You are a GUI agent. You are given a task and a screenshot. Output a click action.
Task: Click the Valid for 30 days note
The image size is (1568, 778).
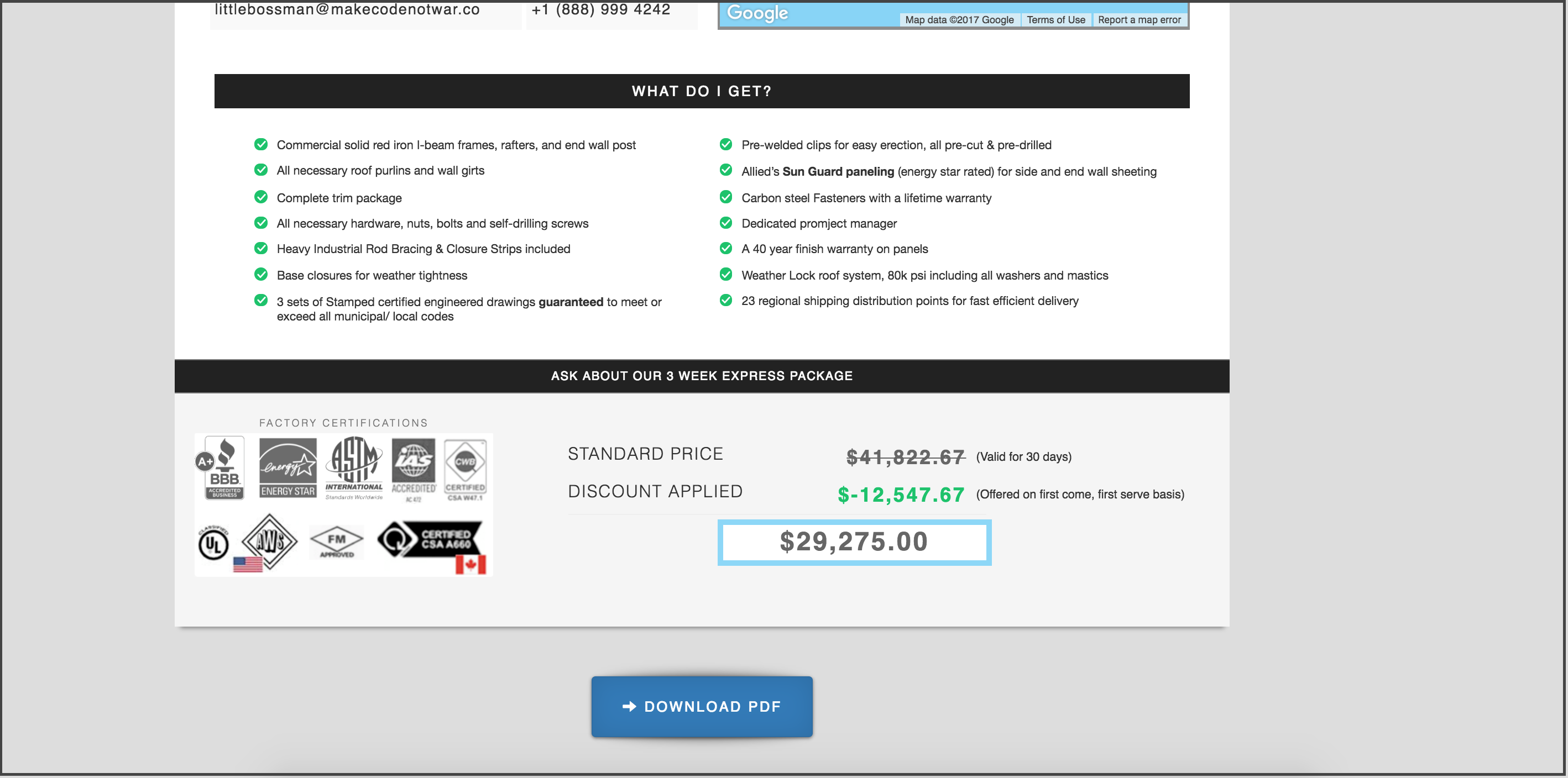1024,457
